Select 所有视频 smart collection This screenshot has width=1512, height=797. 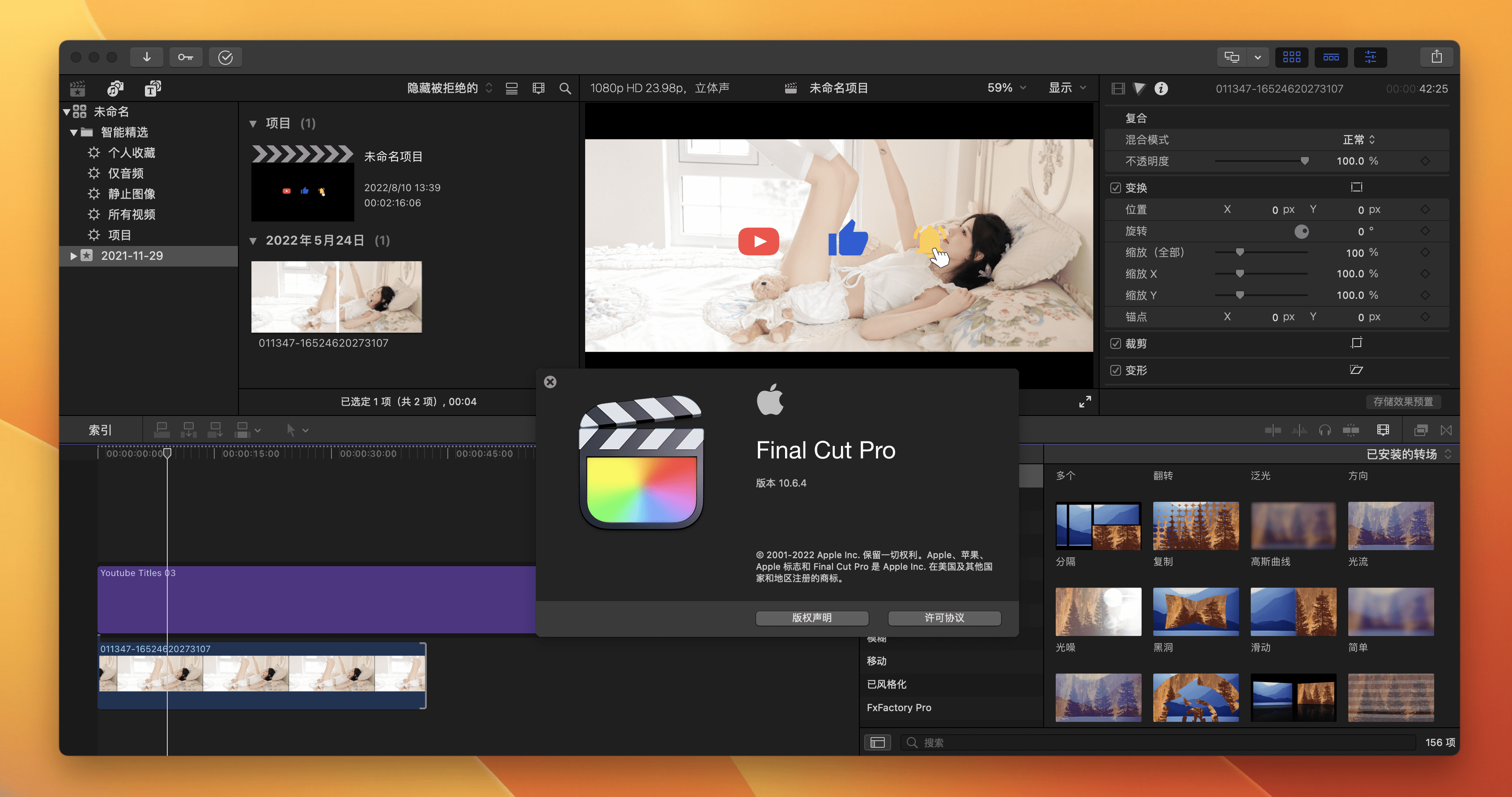click(131, 214)
